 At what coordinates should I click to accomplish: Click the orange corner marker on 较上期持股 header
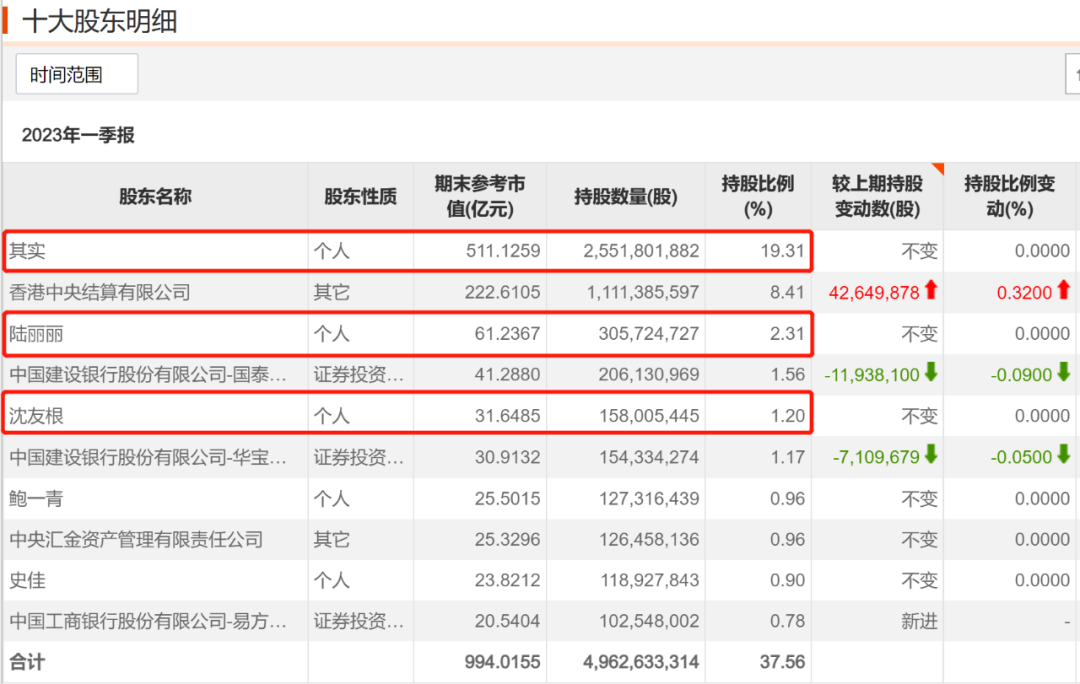click(x=937, y=169)
